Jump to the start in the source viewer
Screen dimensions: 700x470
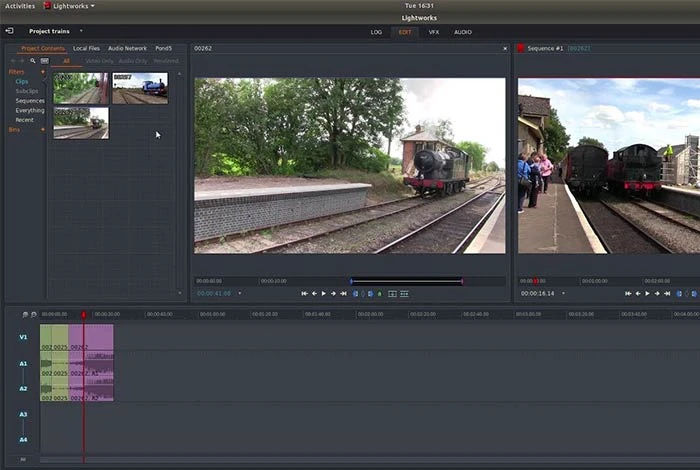[304, 293]
